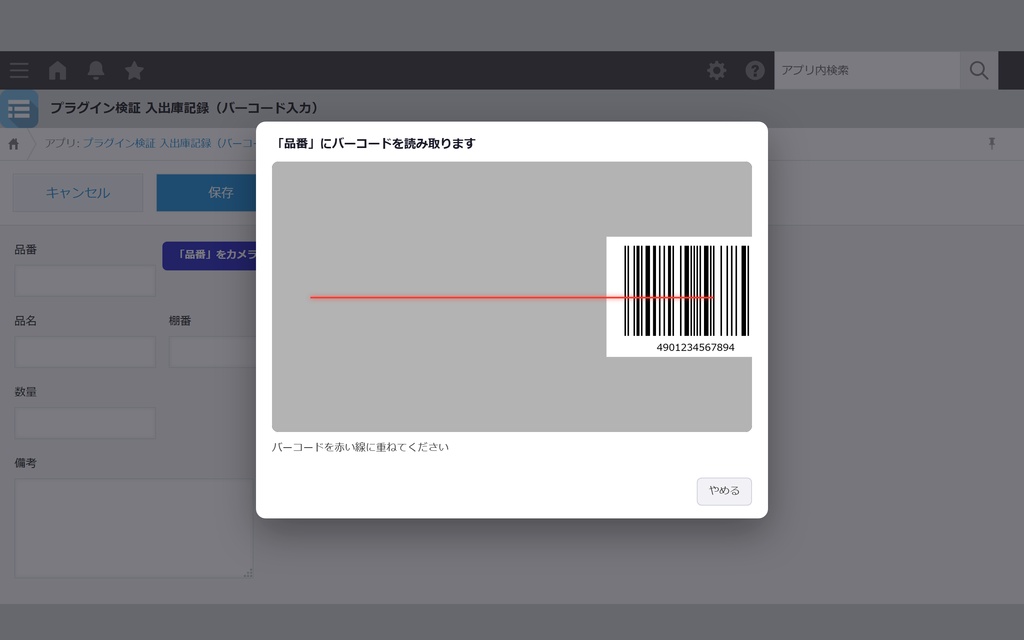Open the プラグイン検証 breadcrumb link
This screenshot has width=1024, height=640.
(168, 144)
